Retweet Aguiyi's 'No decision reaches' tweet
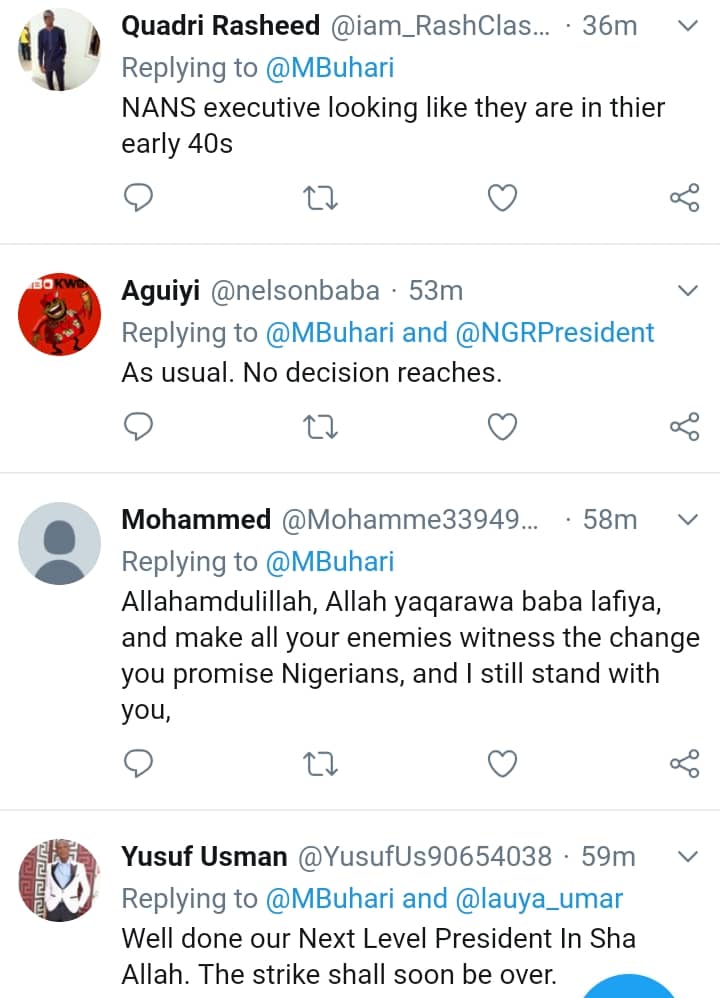This screenshot has height=998, width=720. pos(321,427)
